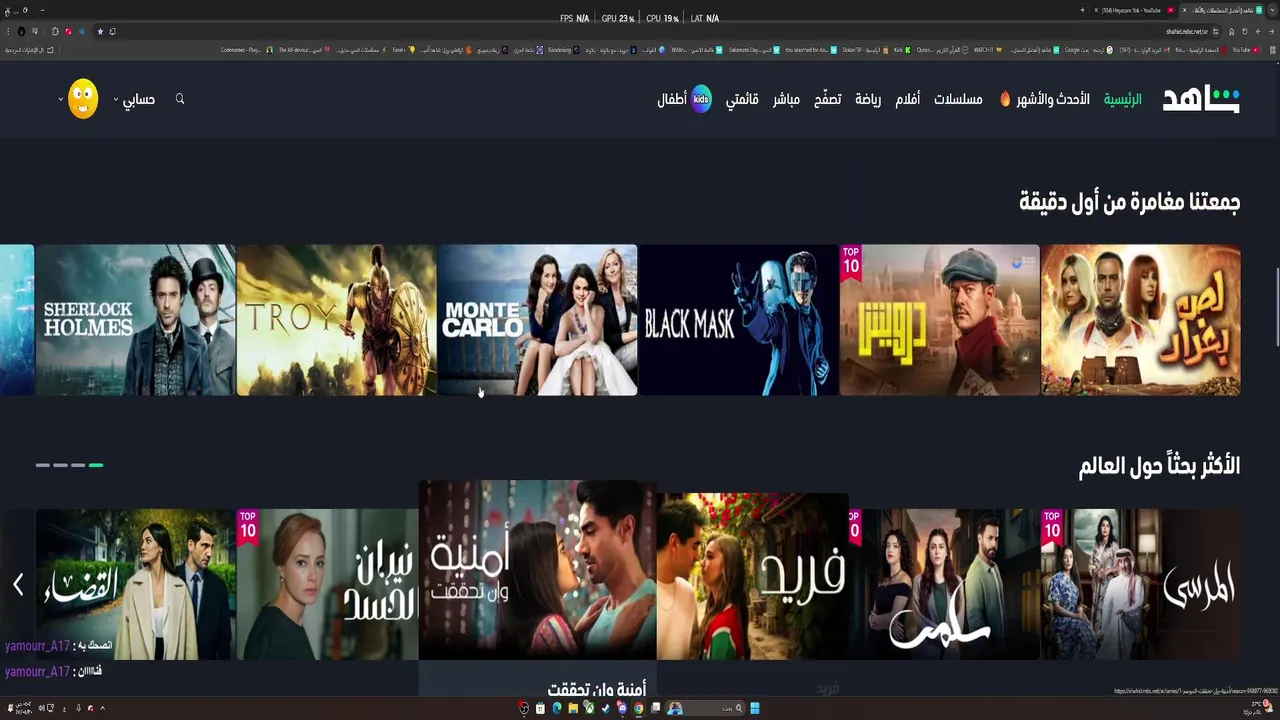
Task: Click the Shahid logo
Action: click(x=1201, y=99)
